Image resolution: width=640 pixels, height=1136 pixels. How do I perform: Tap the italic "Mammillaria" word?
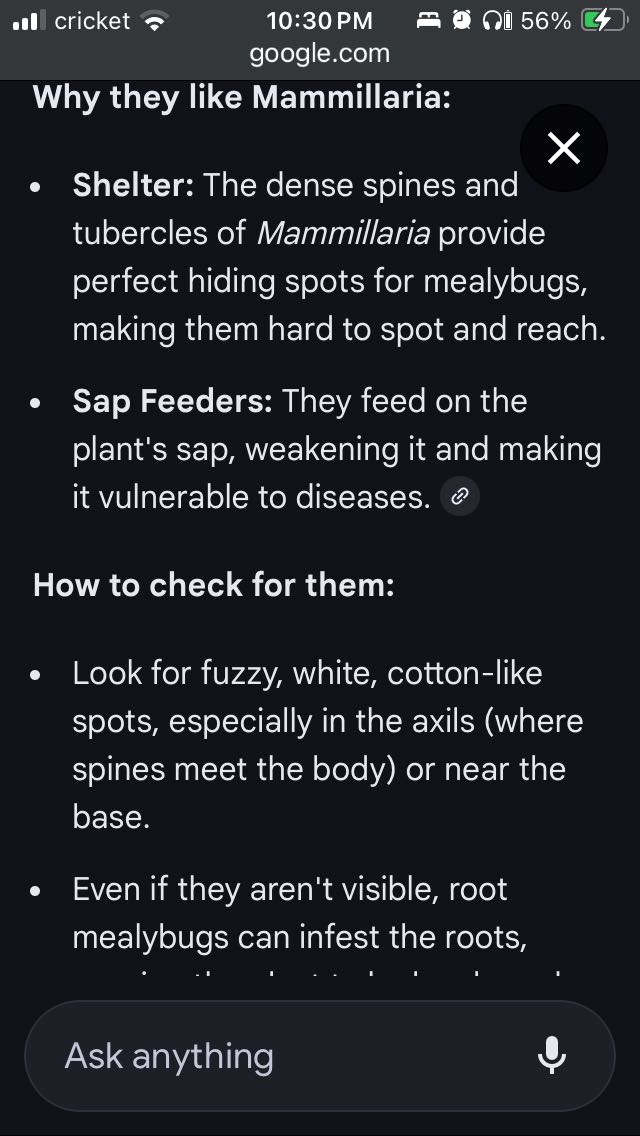pyautogui.click(x=343, y=233)
